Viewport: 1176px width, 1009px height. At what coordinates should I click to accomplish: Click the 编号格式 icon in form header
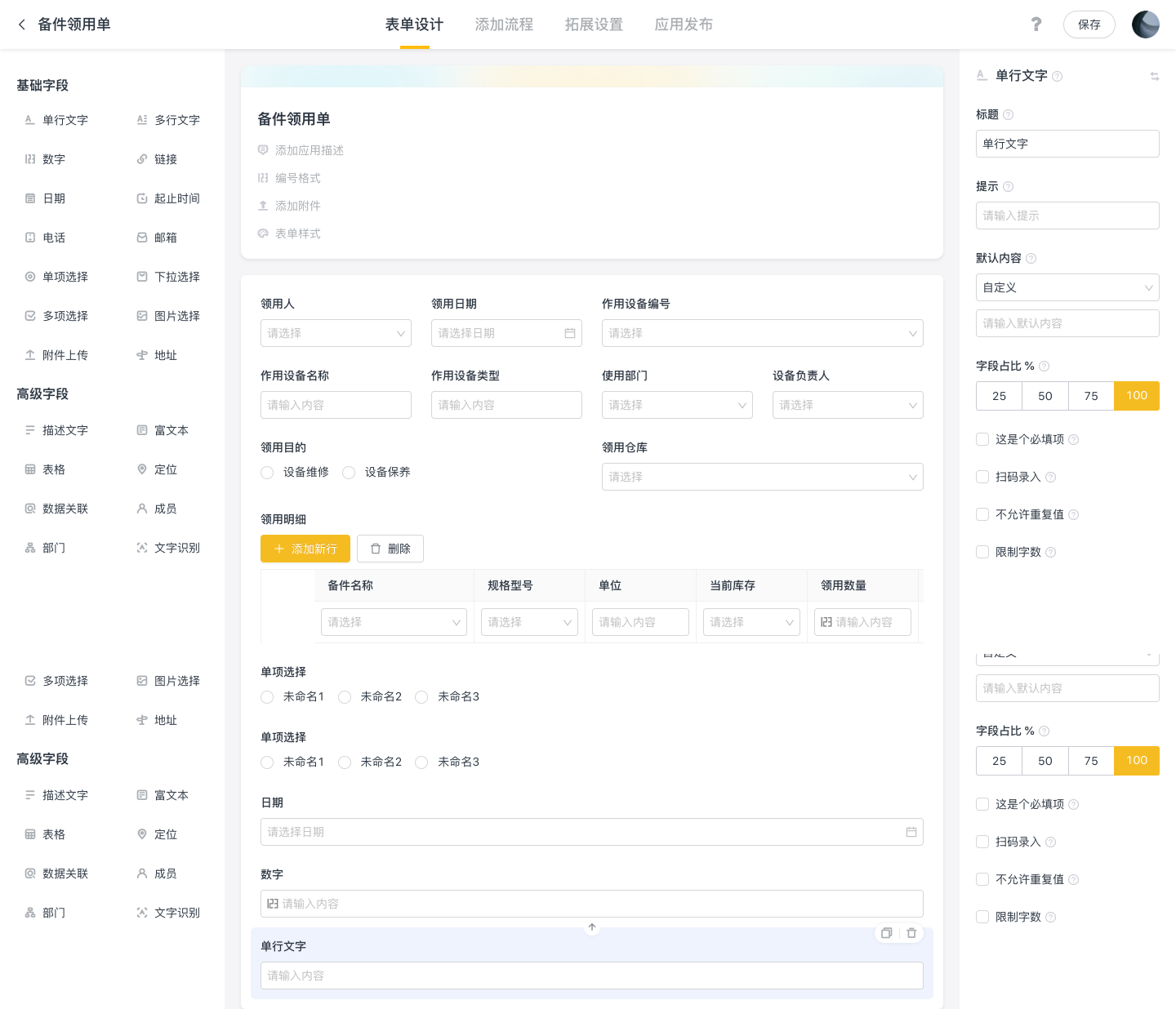[x=263, y=178]
